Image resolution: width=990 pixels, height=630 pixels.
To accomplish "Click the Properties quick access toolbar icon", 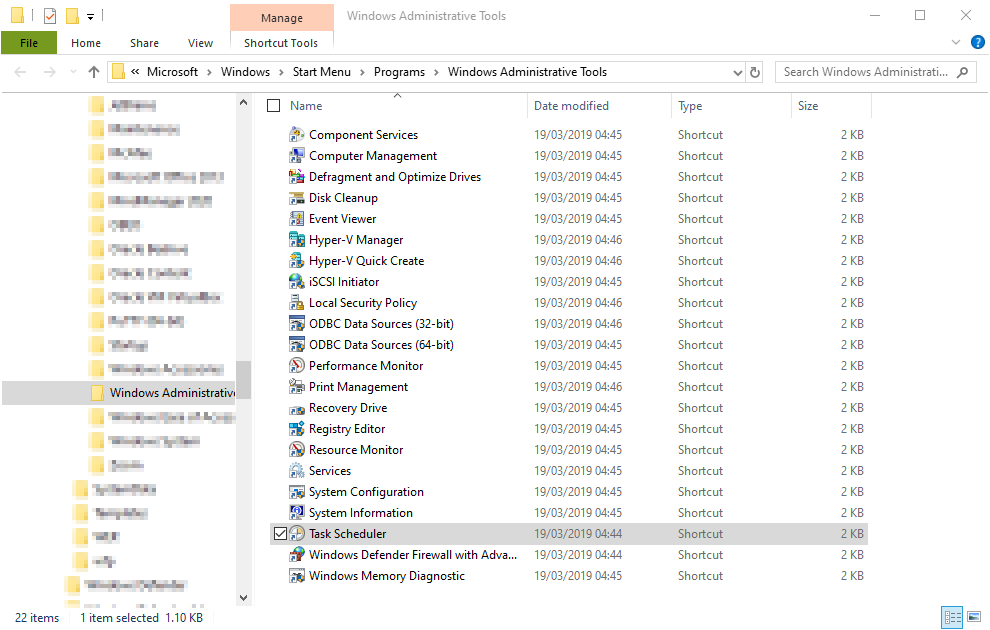I will [x=50, y=16].
